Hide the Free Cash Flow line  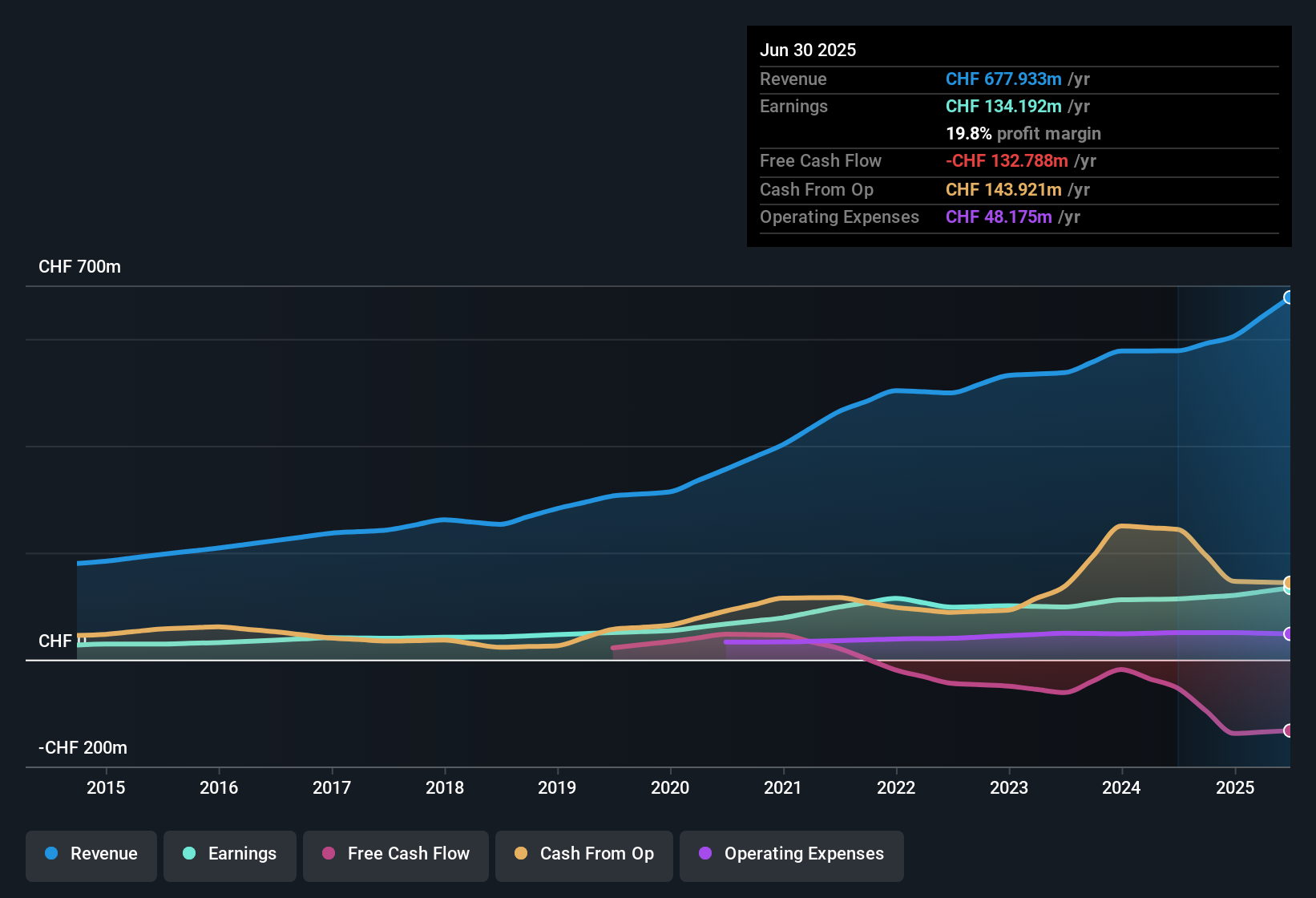click(395, 856)
